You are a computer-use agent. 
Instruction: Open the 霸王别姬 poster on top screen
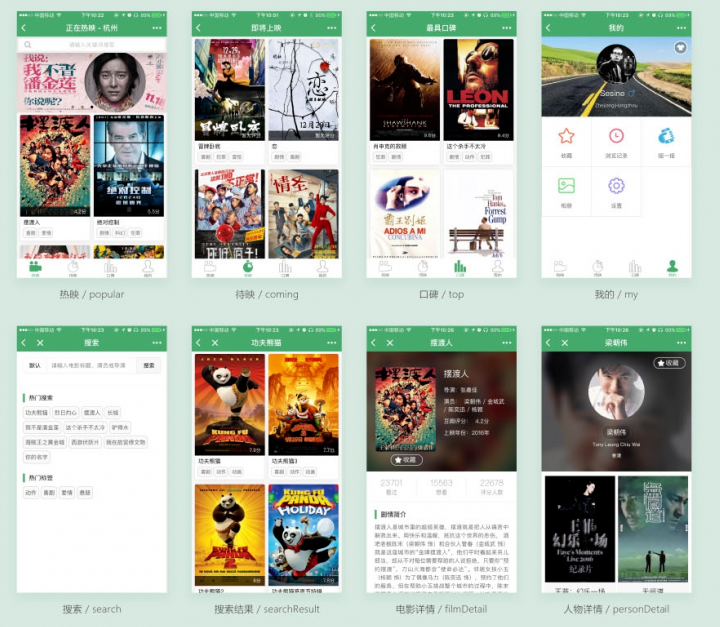(x=405, y=214)
